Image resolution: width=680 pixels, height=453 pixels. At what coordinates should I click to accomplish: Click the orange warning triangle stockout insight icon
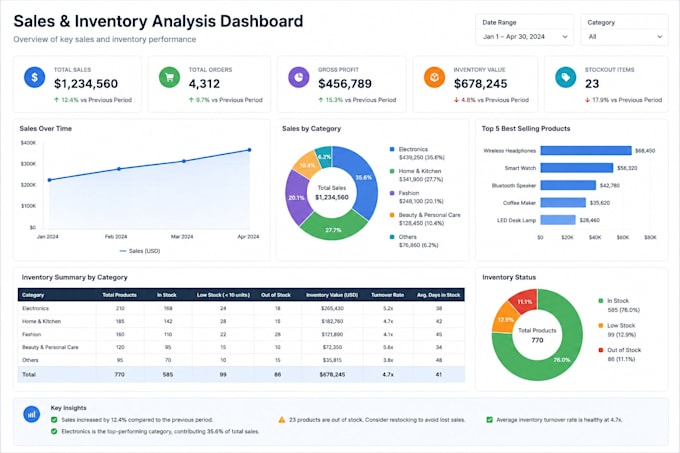282,420
